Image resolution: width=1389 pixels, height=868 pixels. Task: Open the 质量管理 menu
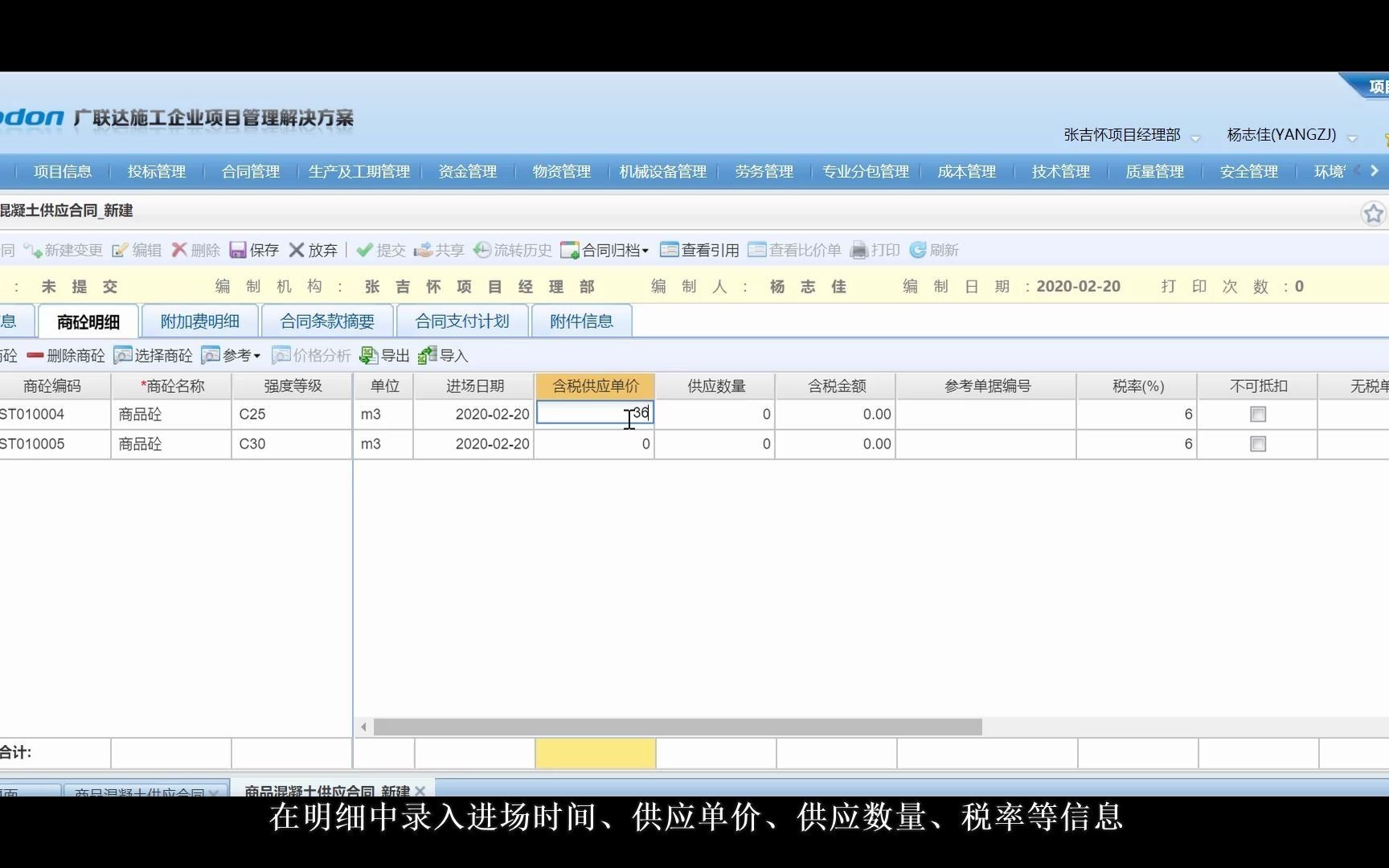pyautogui.click(x=1155, y=171)
